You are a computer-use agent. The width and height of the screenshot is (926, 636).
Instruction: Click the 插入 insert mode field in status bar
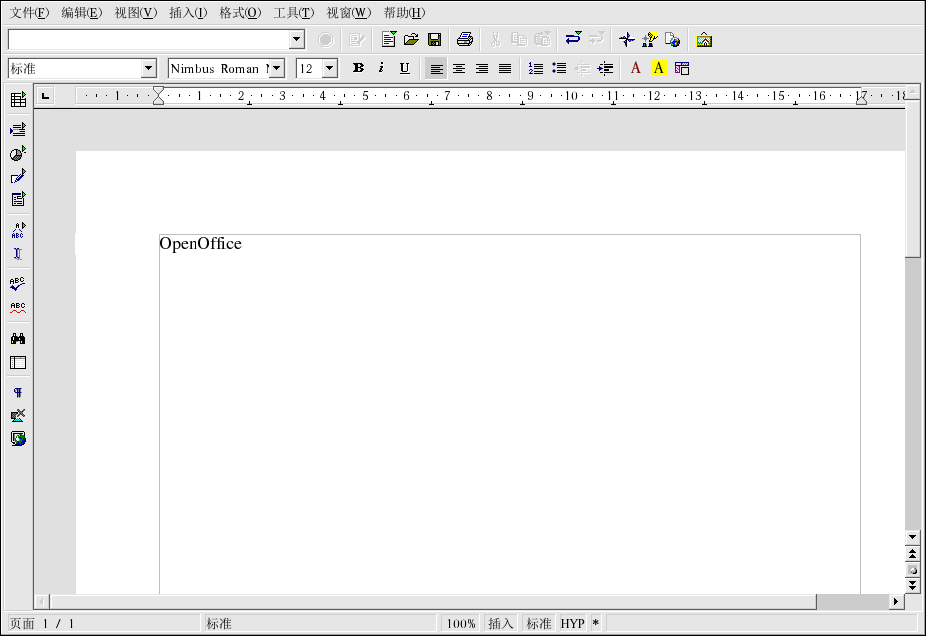(500, 624)
